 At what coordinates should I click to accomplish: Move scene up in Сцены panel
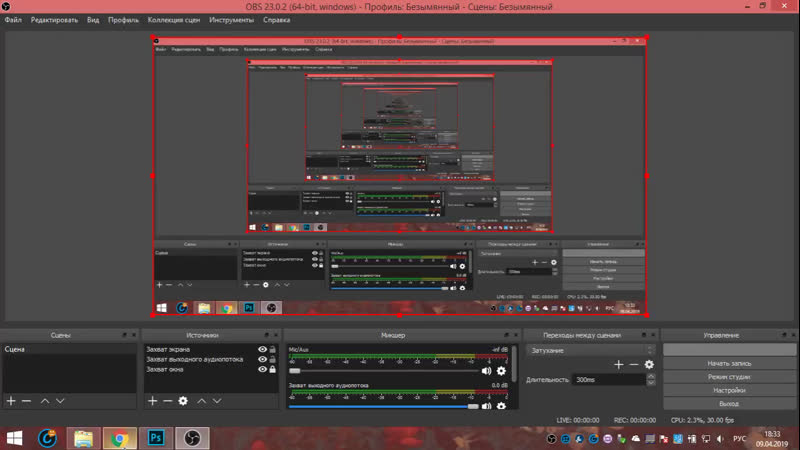tap(45, 401)
